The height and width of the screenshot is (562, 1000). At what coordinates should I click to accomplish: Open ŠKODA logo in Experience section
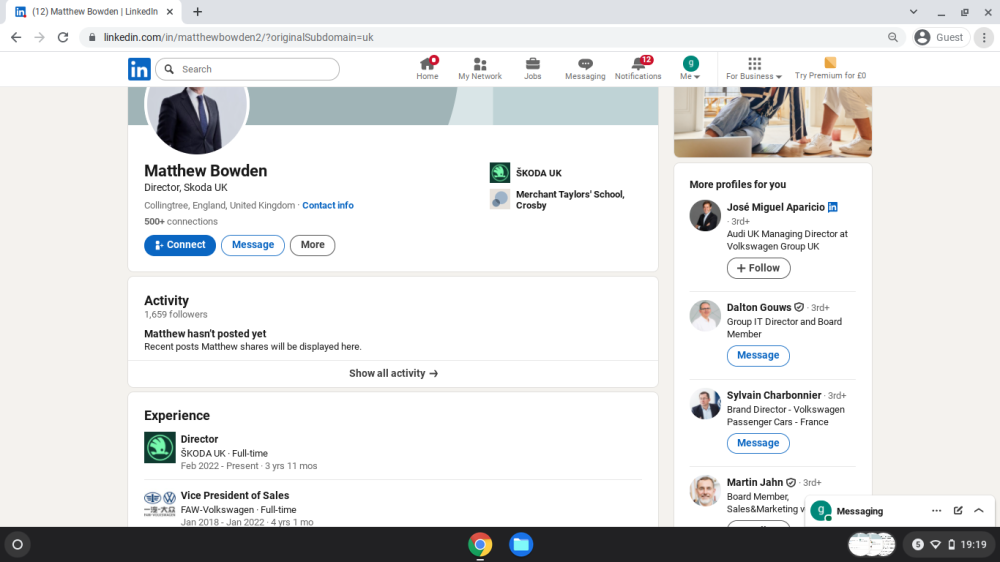pos(159,447)
